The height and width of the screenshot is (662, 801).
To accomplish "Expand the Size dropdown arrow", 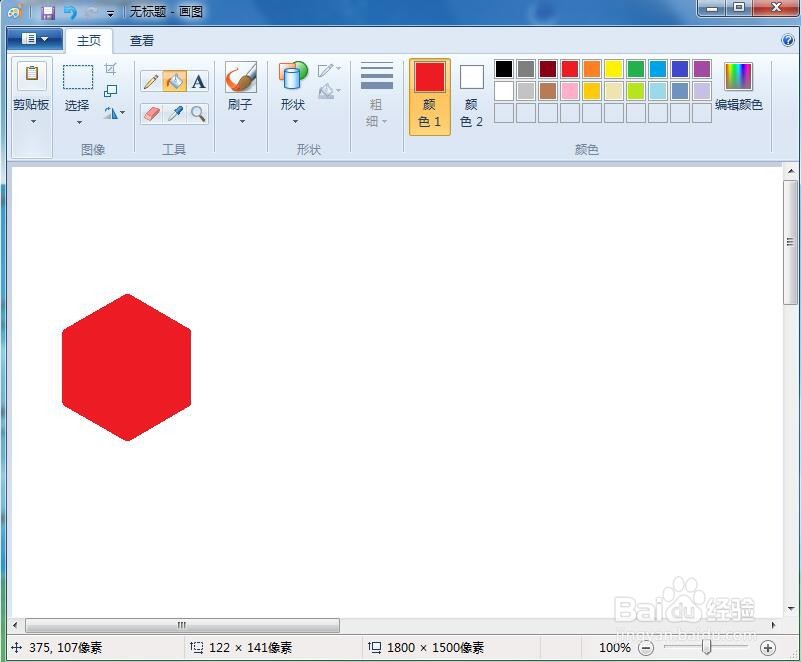I will (x=385, y=122).
